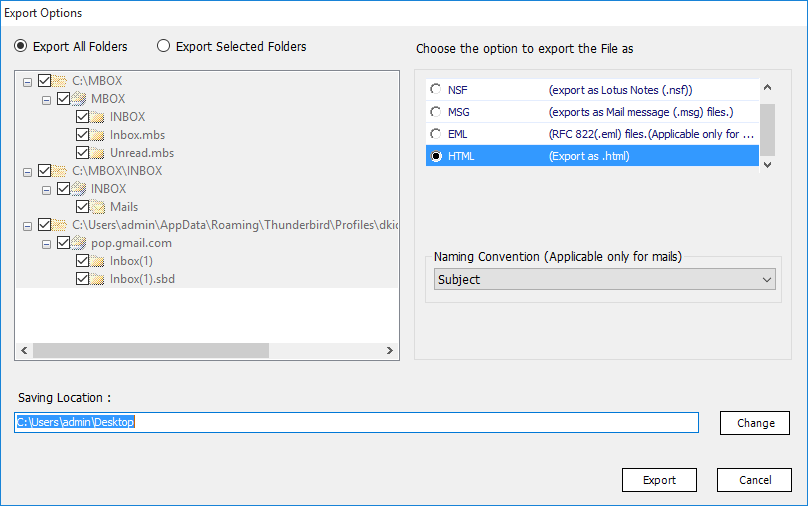Click the pop.gmail.com mailbox icon

pos(80,243)
